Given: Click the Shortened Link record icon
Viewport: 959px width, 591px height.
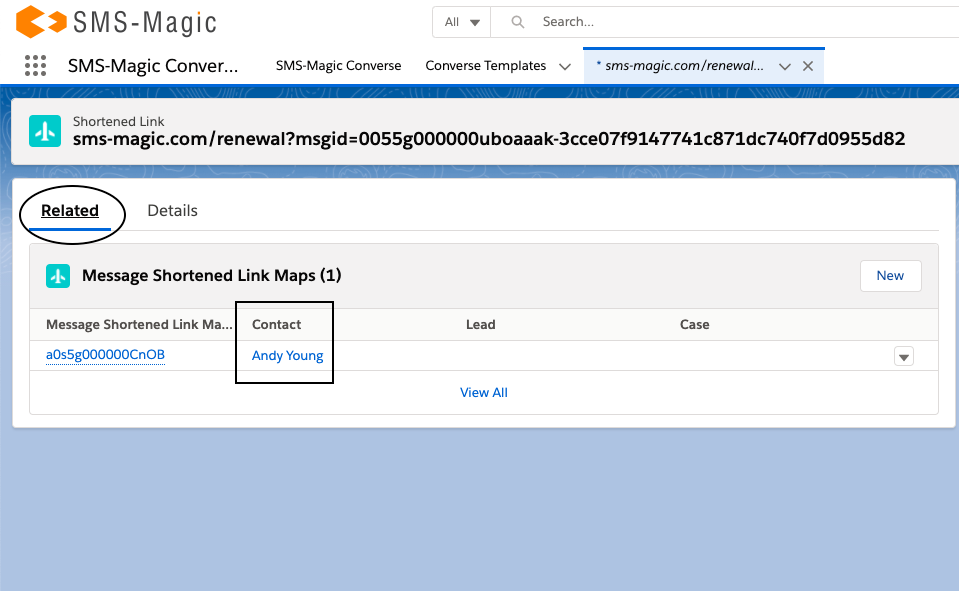Looking at the screenshot, I should (x=45, y=131).
